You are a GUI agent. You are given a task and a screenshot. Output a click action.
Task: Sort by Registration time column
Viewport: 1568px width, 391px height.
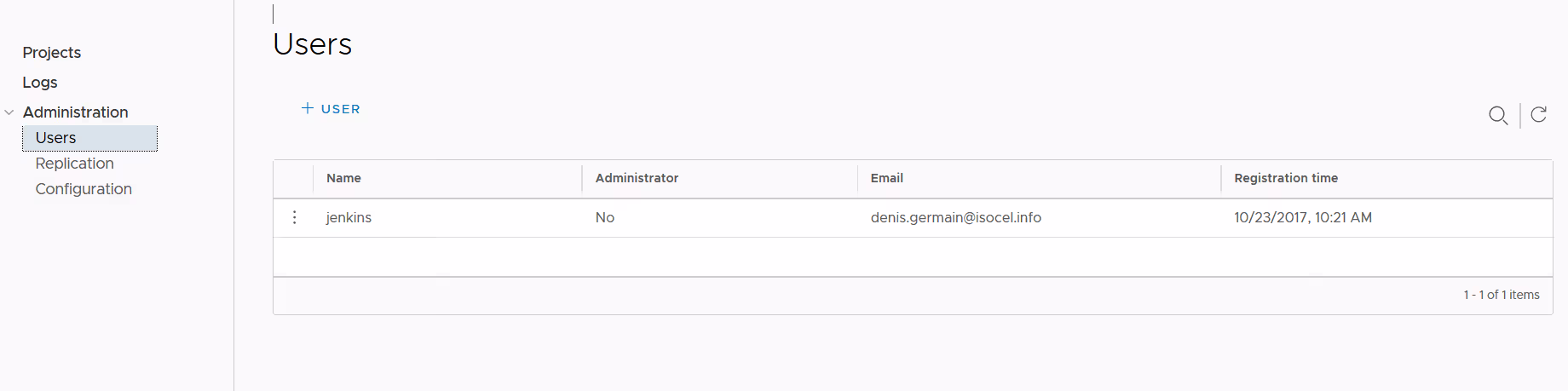(1285, 178)
